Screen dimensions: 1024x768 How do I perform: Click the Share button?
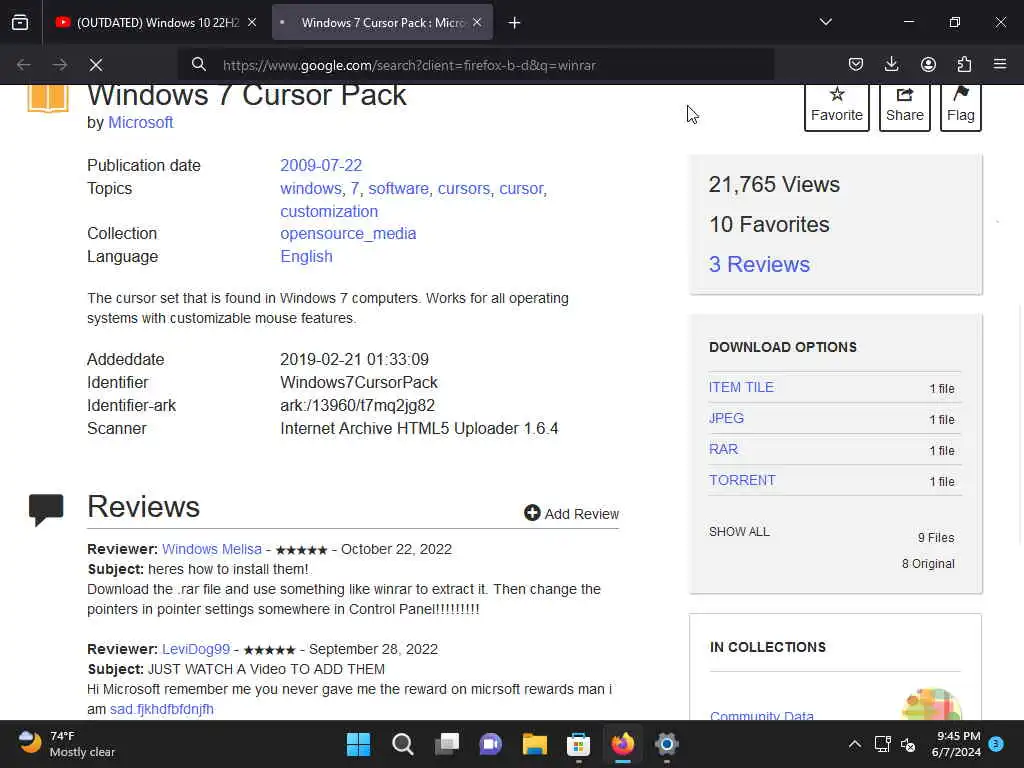pyautogui.click(x=904, y=107)
